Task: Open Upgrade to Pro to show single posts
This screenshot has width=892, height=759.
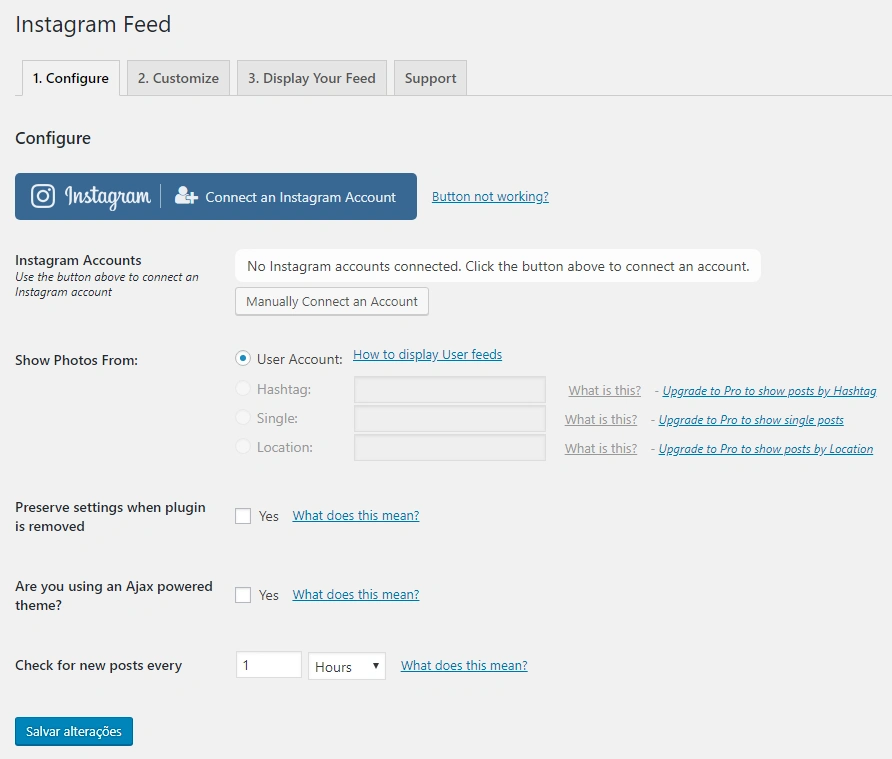Action: click(x=751, y=420)
